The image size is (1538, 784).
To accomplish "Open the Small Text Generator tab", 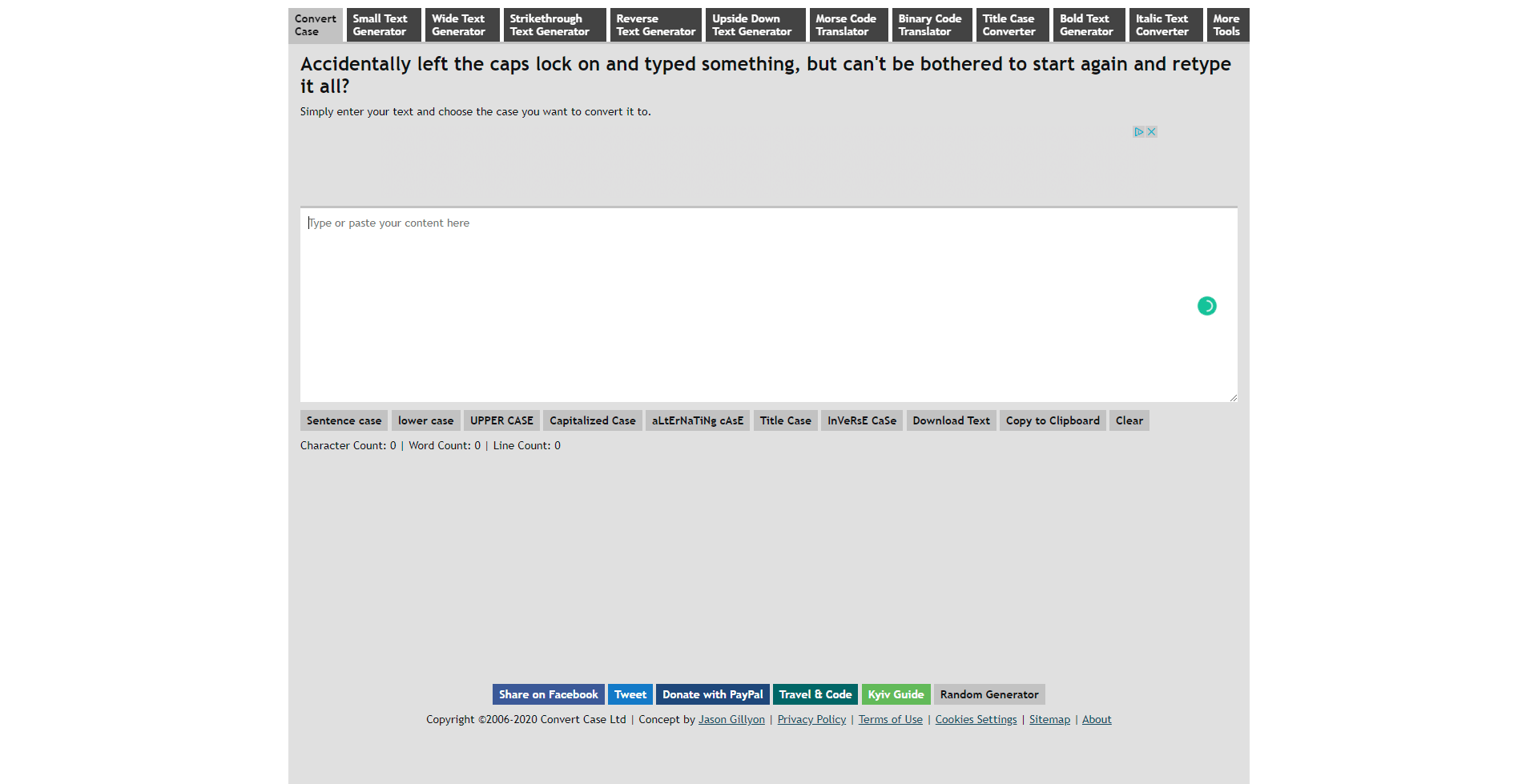I will click(x=384, y=25).
